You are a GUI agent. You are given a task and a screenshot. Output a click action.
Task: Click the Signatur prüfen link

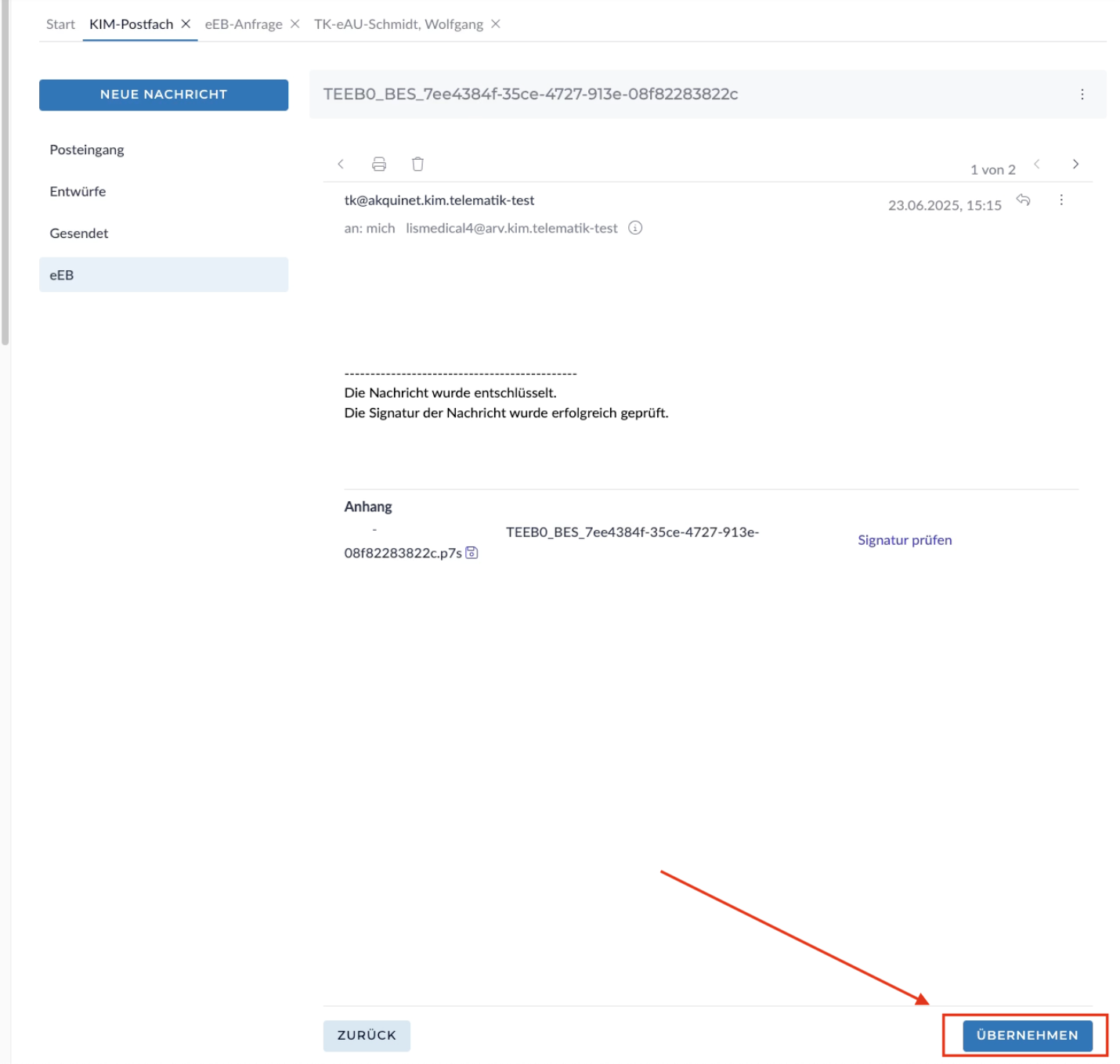click(904, 540)
